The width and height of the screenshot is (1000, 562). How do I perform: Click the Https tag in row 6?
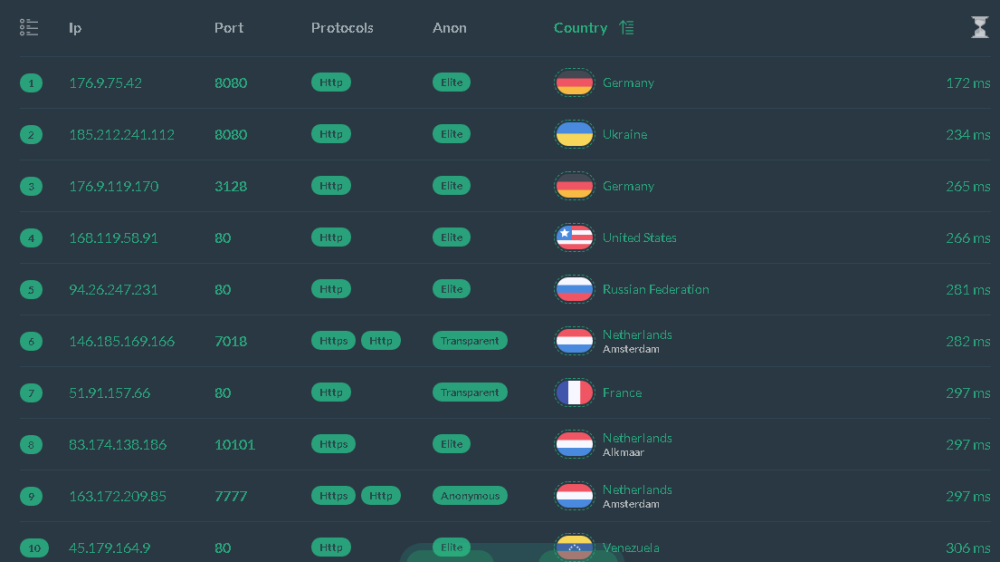pos(334,341)
